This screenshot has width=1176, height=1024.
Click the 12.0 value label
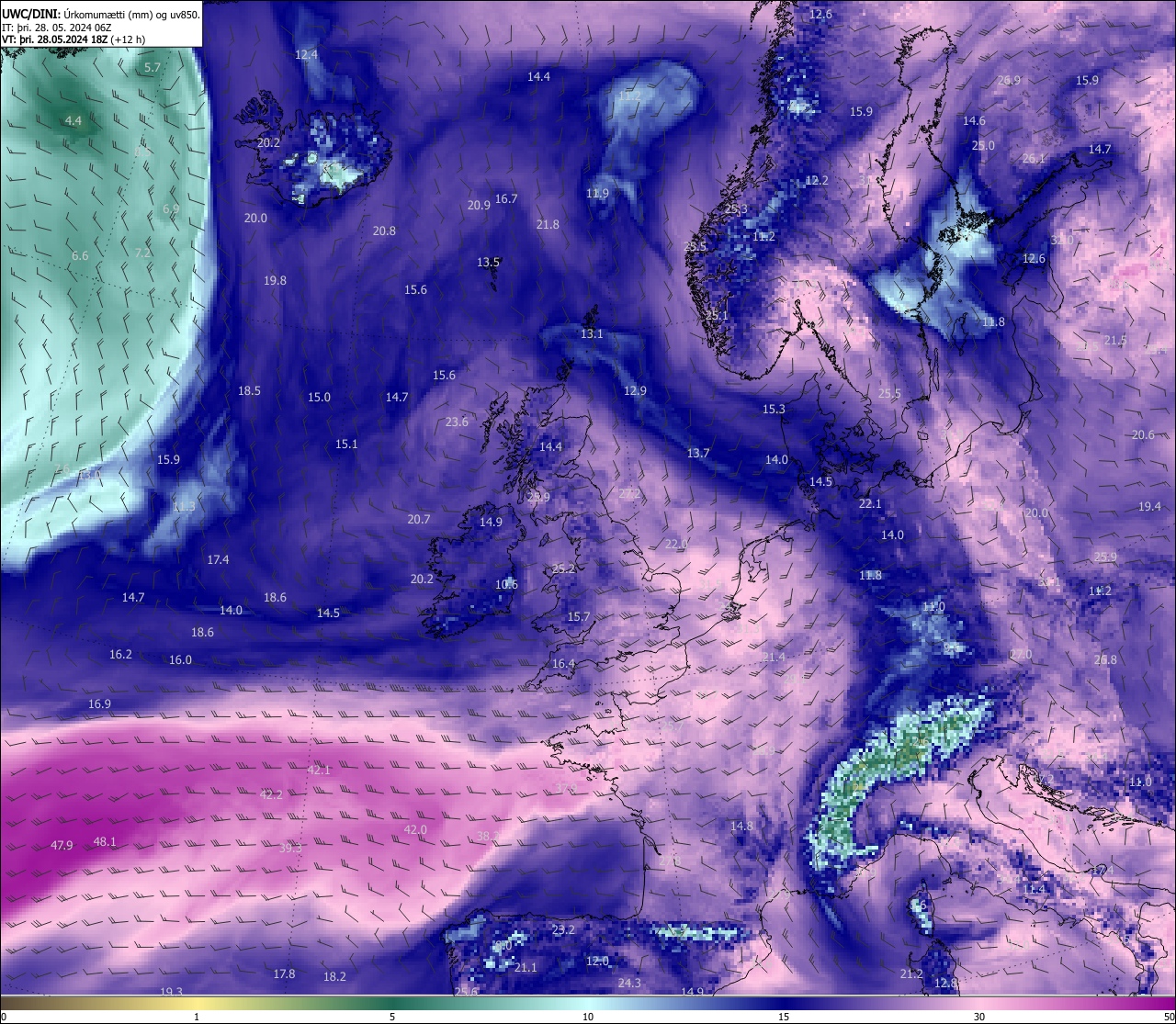(597, 961)
